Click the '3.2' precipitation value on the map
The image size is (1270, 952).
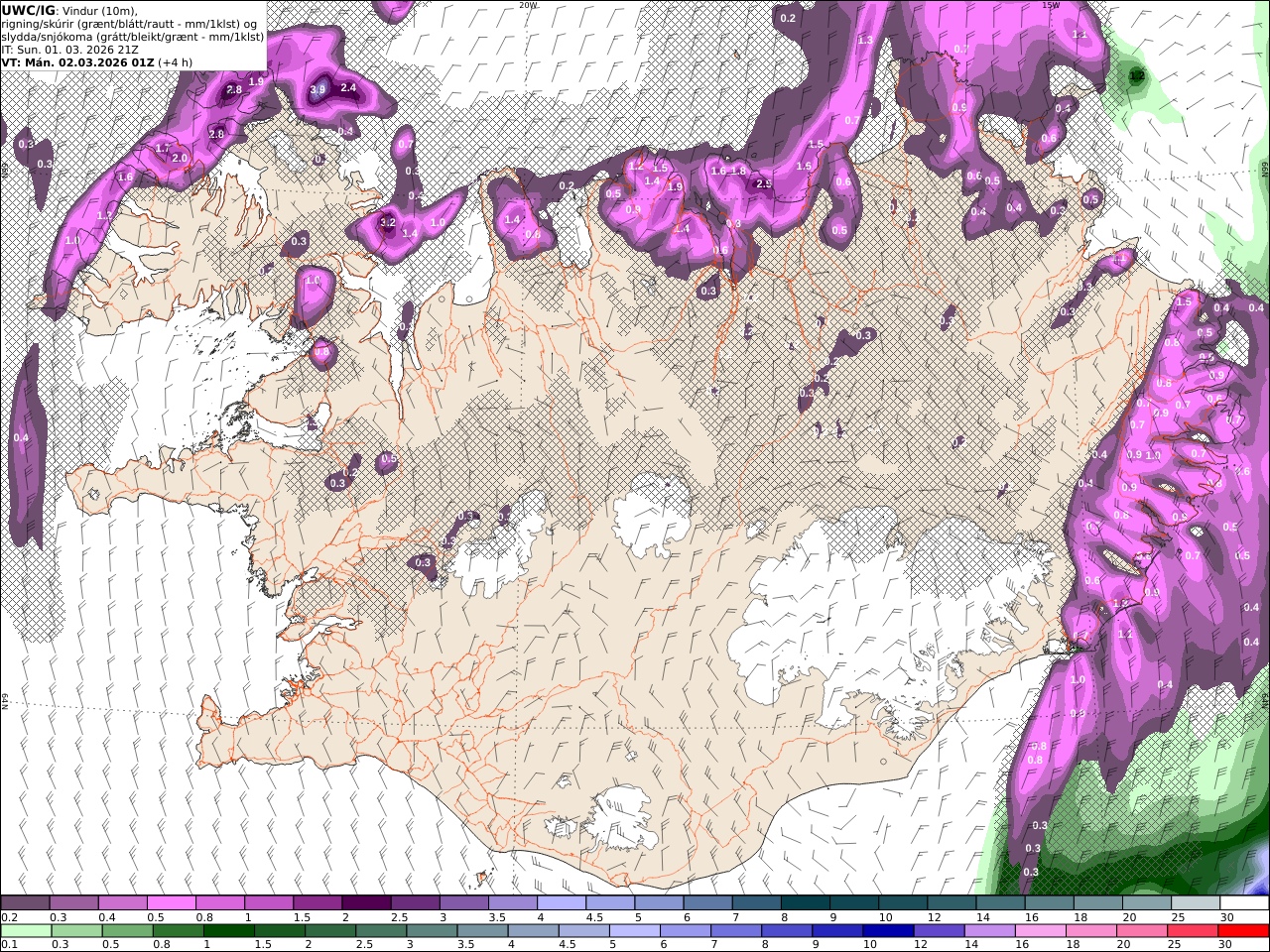pyautogui.click(x=388, y=223)
